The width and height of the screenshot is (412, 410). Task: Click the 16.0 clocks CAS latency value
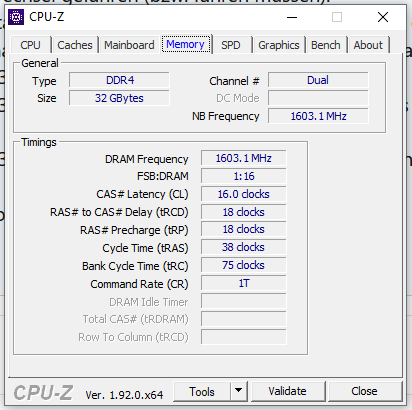(x=244, y=194)
